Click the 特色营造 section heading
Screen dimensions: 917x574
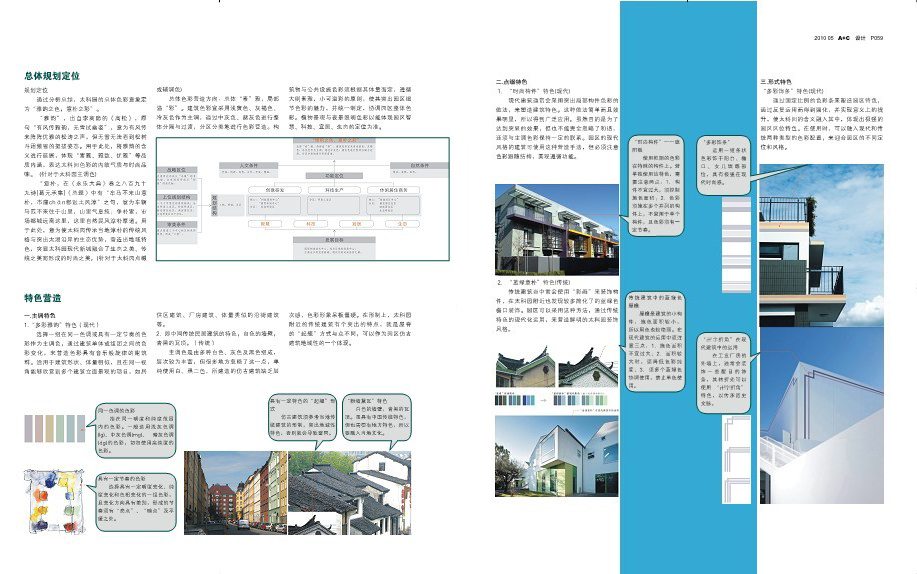(42, 298)
